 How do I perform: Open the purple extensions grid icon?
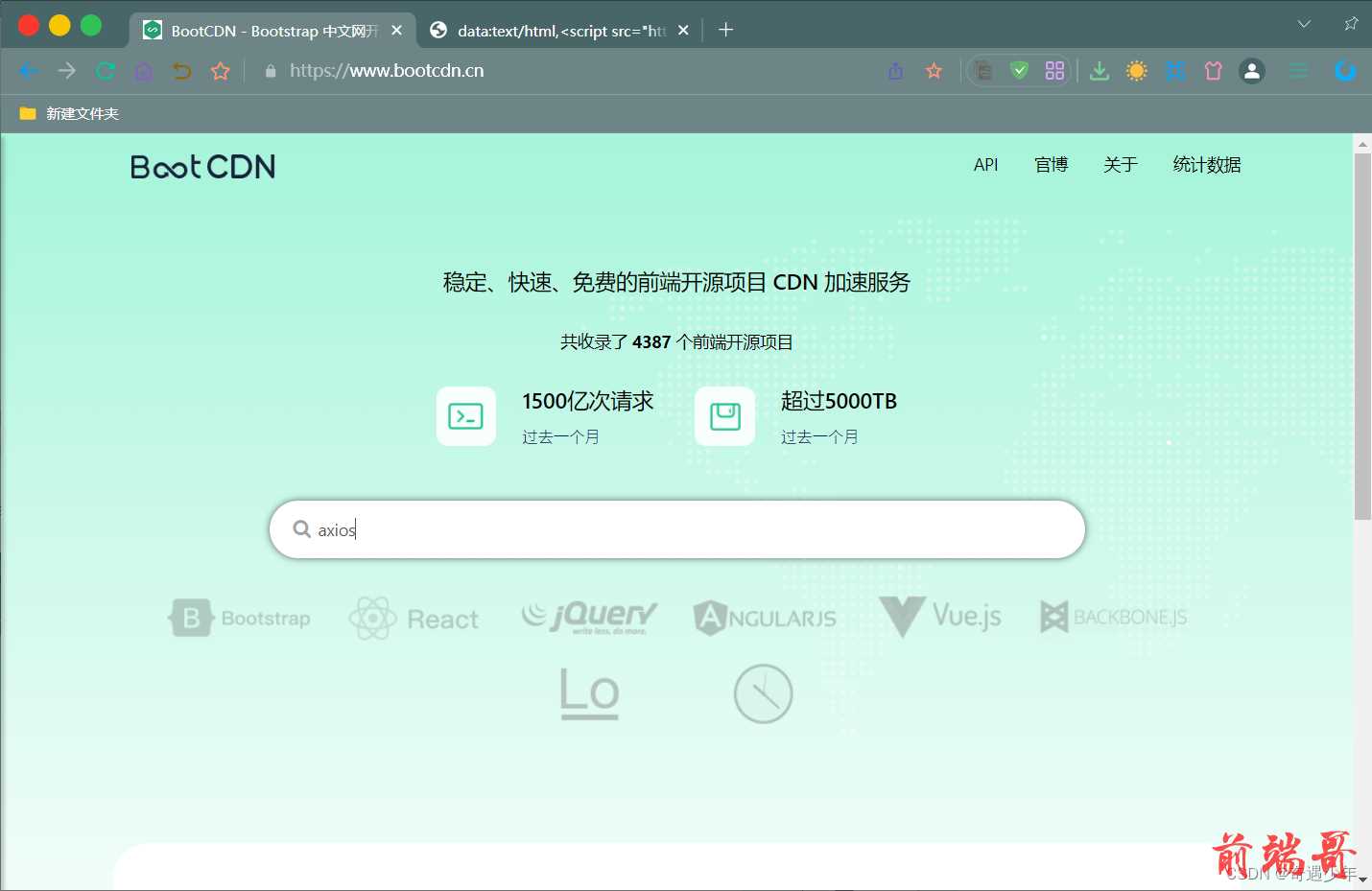point(1055,71)
